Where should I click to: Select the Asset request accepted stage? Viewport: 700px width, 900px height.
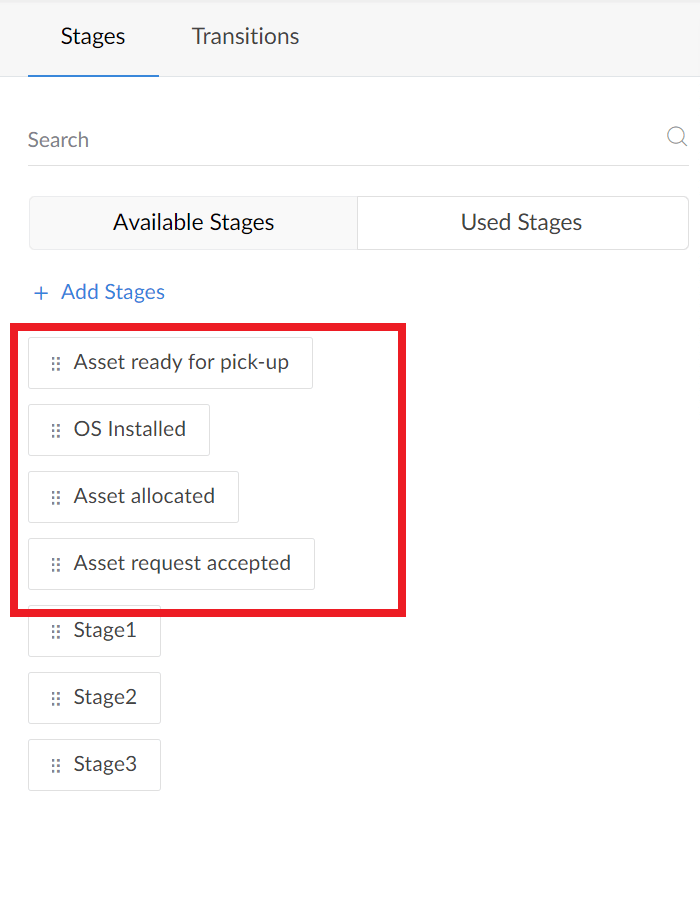pyautogui.click(x=171, y=564)
